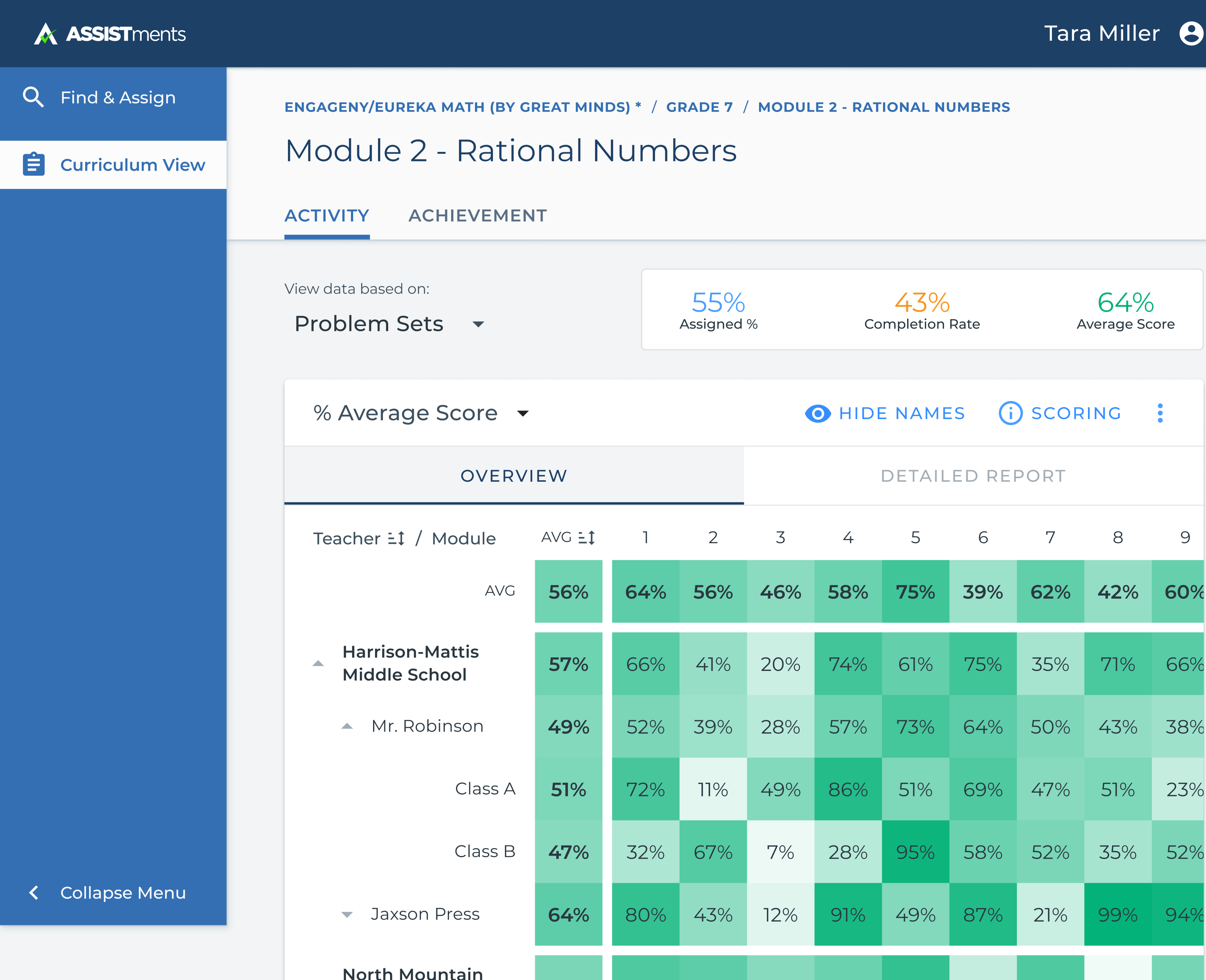Click the AVG row 75% cell
This screenshot has width=1206, height=980.
tap(915, 592)
